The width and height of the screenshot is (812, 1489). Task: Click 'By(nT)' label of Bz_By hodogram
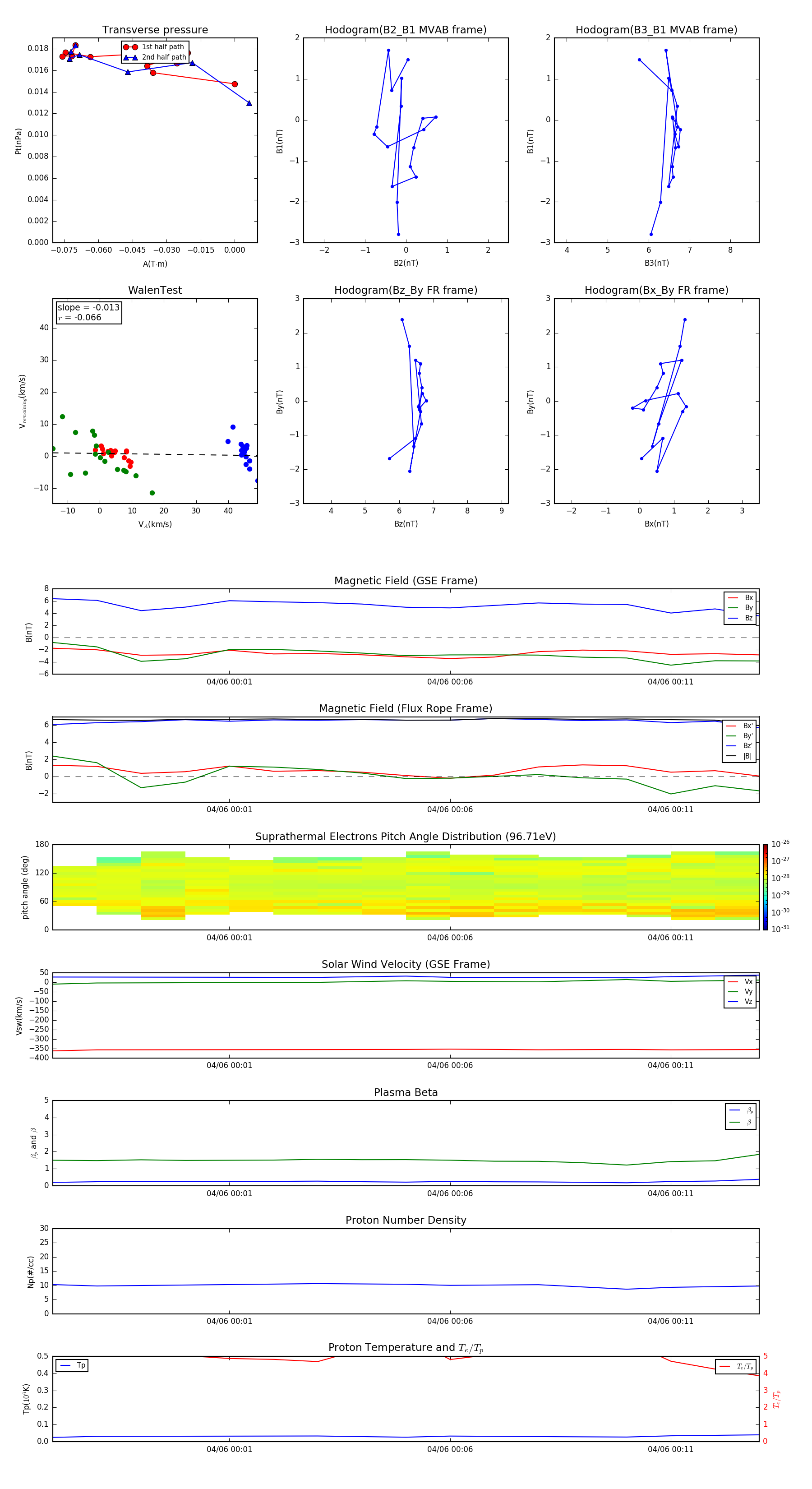(280, 401)
